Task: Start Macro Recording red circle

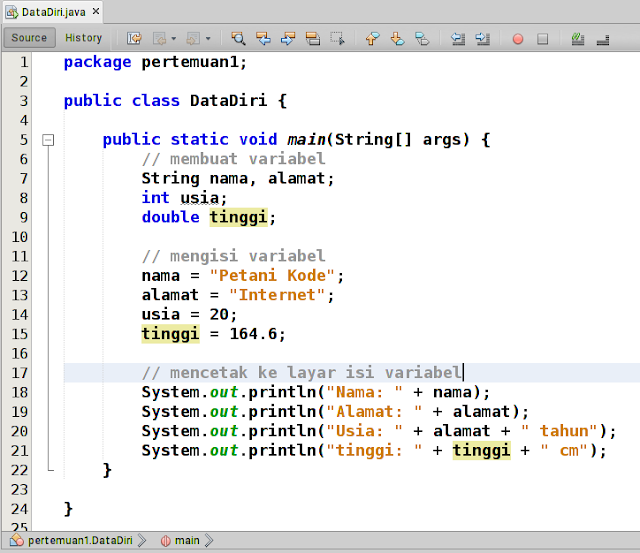Action: pyautogui.click(x=518, y=39)
